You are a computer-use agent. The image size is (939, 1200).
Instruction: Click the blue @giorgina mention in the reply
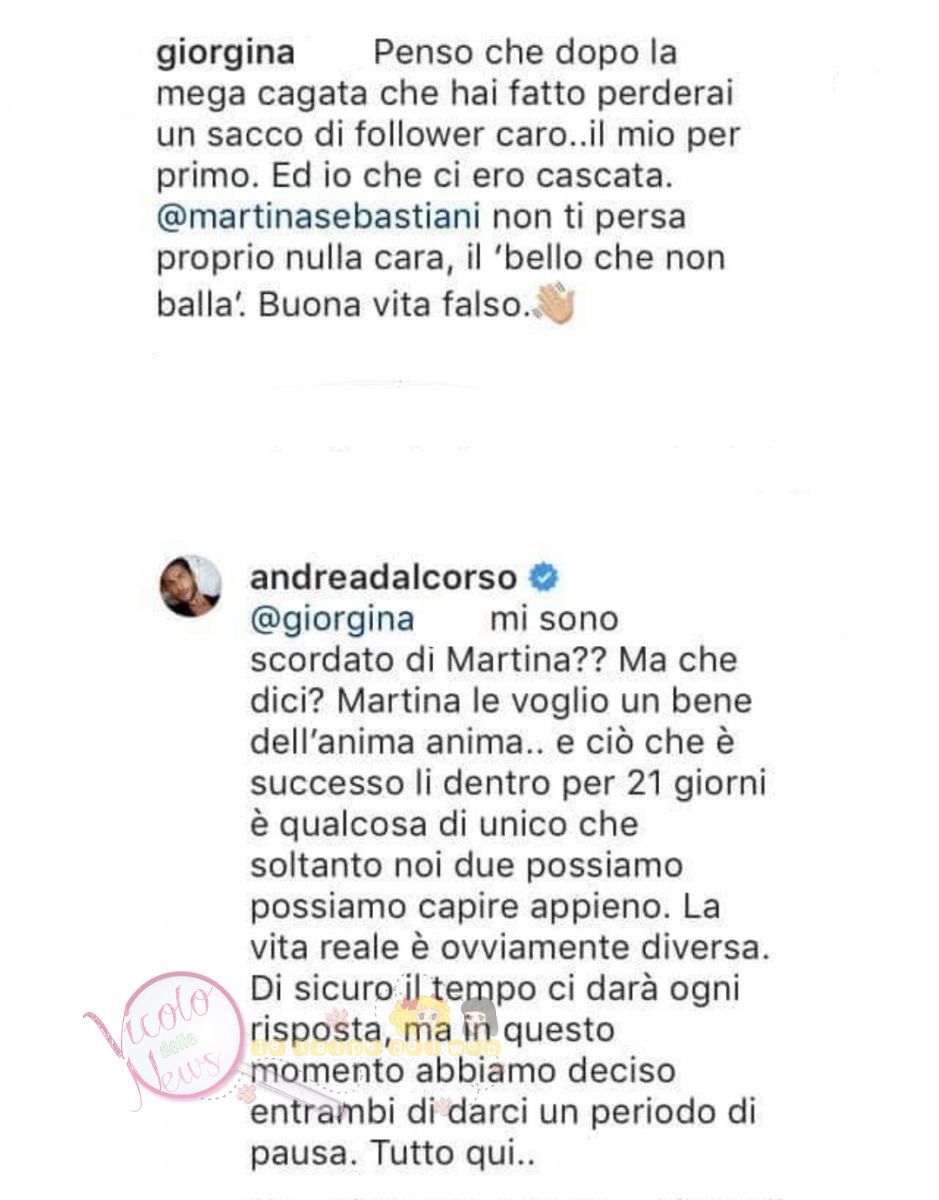tap(331, 619)
